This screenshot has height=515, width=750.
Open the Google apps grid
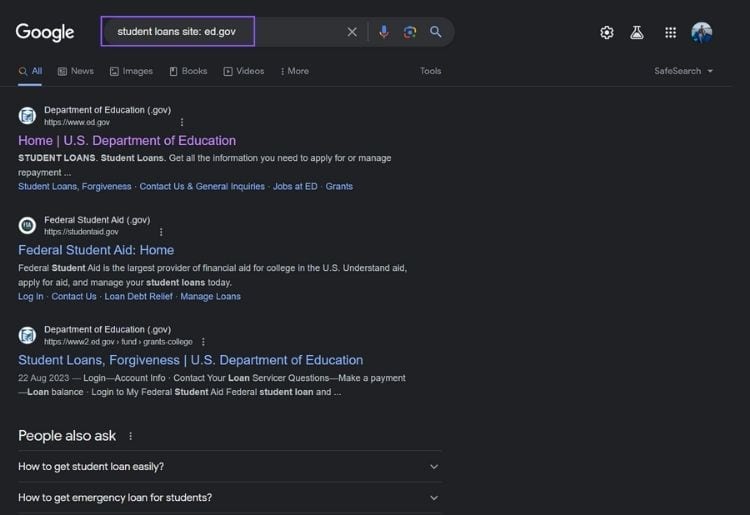point(671,33)
